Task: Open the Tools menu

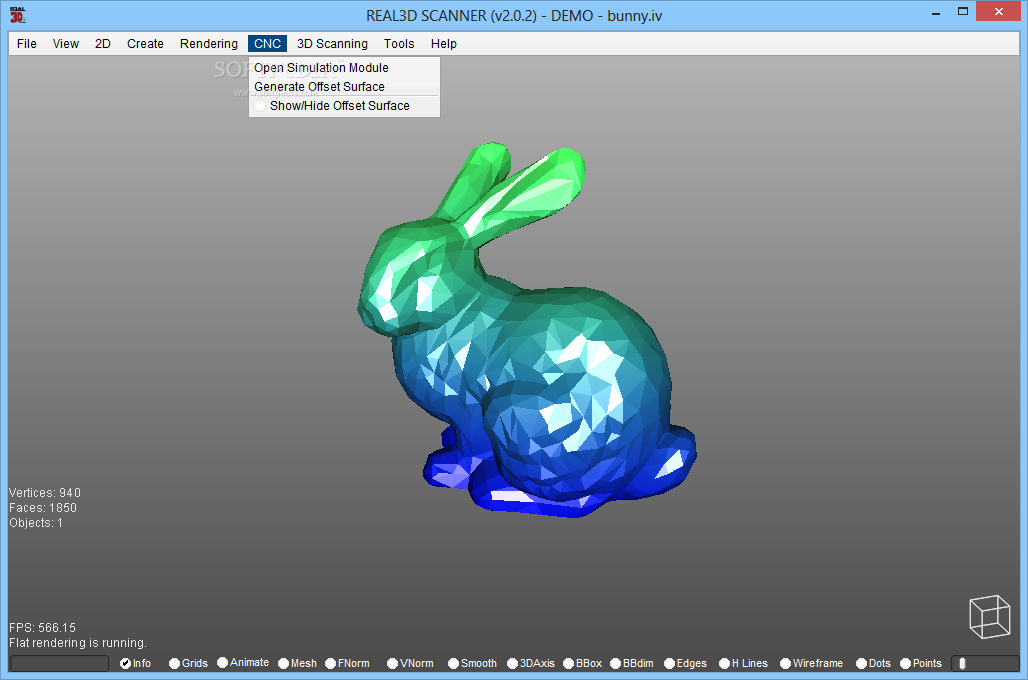Action: (399, 43)
